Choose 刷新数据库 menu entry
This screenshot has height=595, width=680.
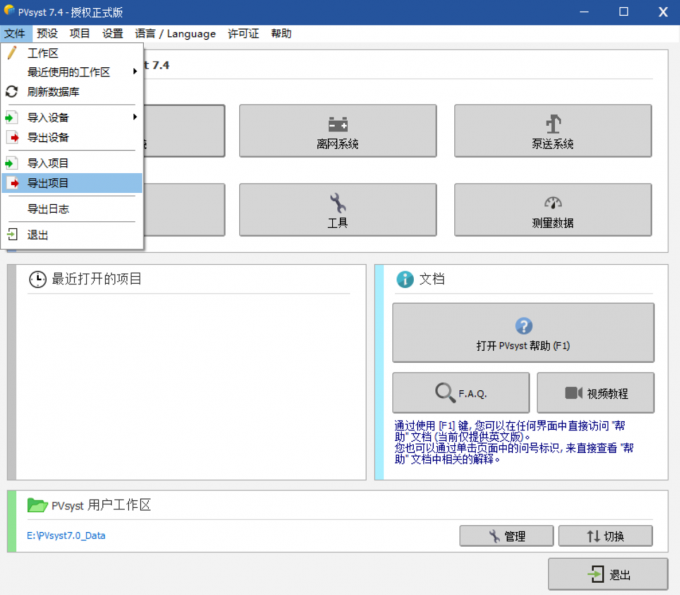pos(72,92)
